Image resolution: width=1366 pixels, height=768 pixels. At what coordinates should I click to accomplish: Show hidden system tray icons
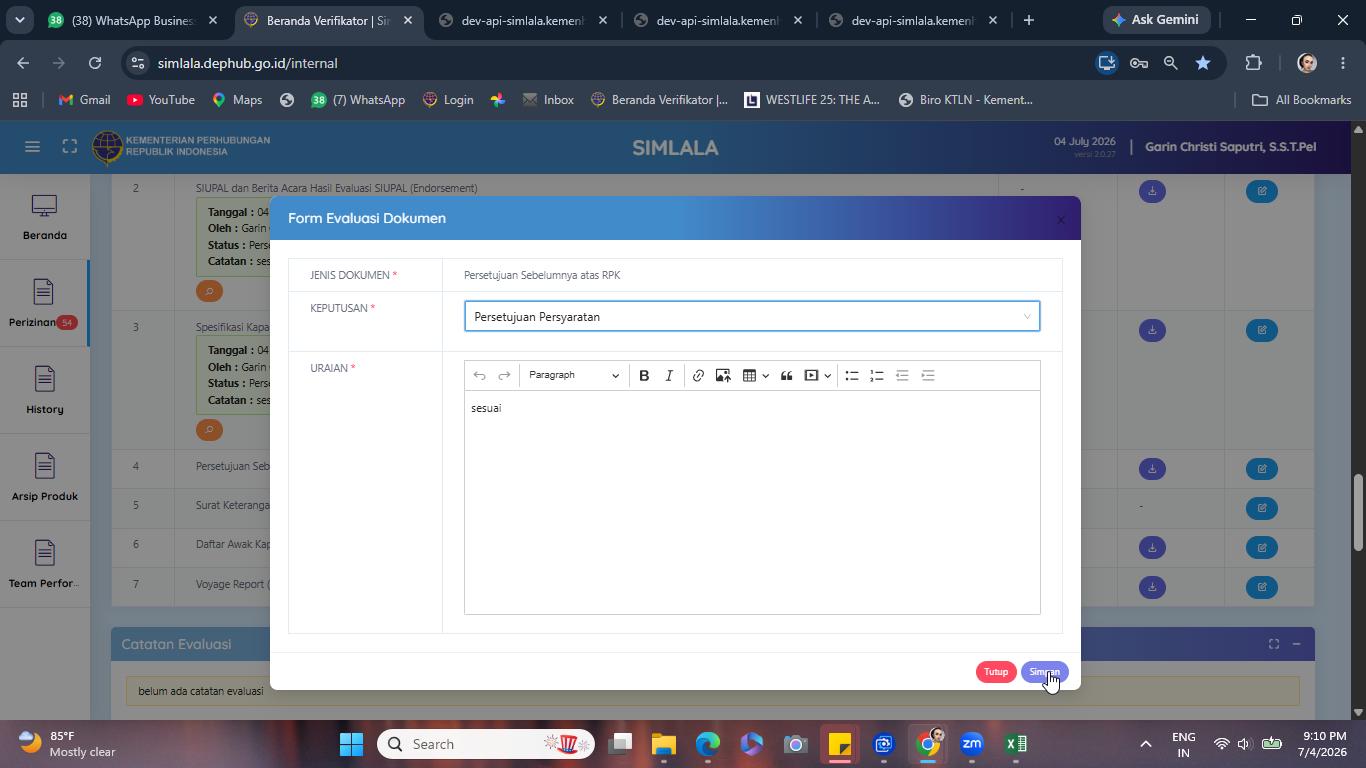pyautogui.click(x=1146, y=744)
